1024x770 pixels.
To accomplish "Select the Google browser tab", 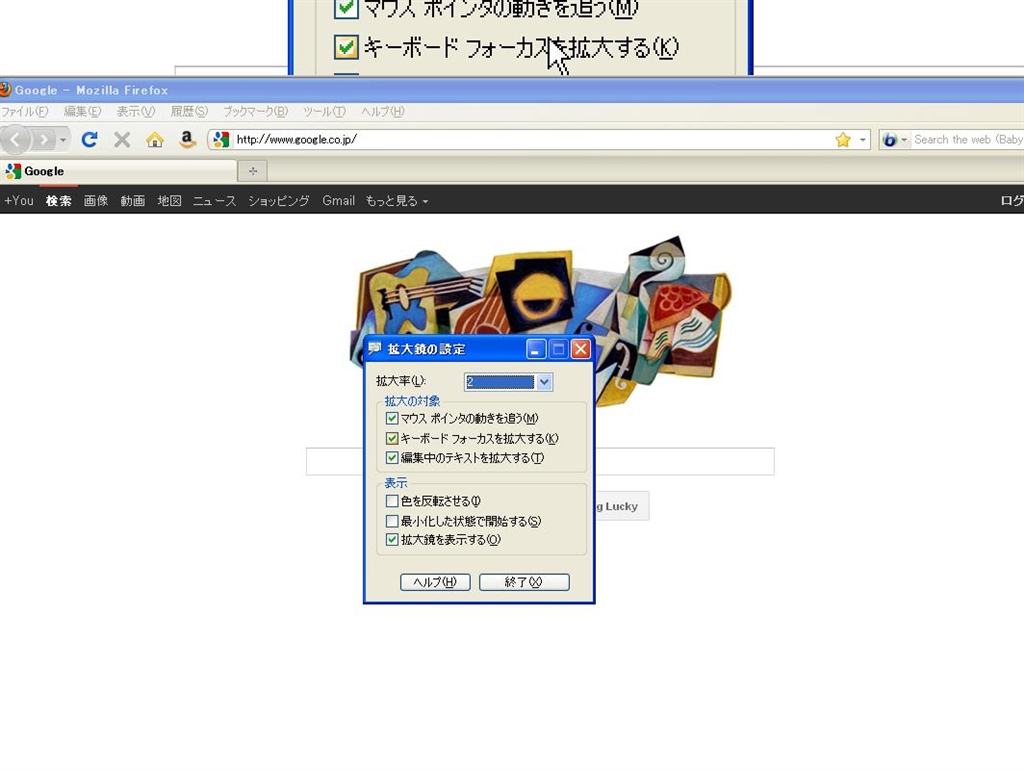I will click(x=118, y=171).
